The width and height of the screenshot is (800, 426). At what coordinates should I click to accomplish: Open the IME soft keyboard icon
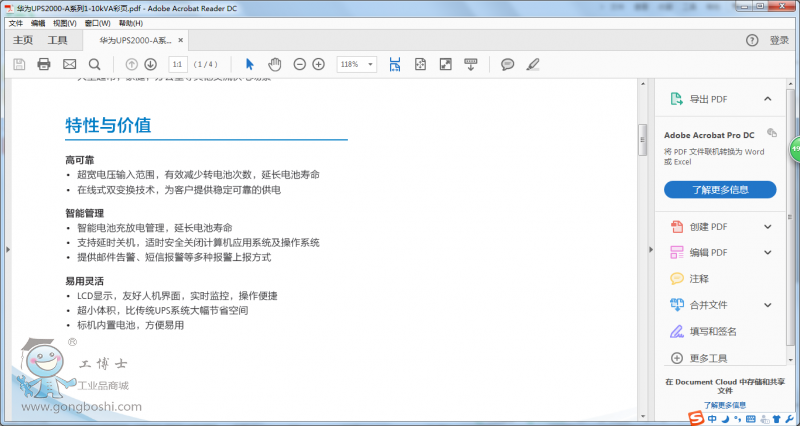(x=751, y=419)
